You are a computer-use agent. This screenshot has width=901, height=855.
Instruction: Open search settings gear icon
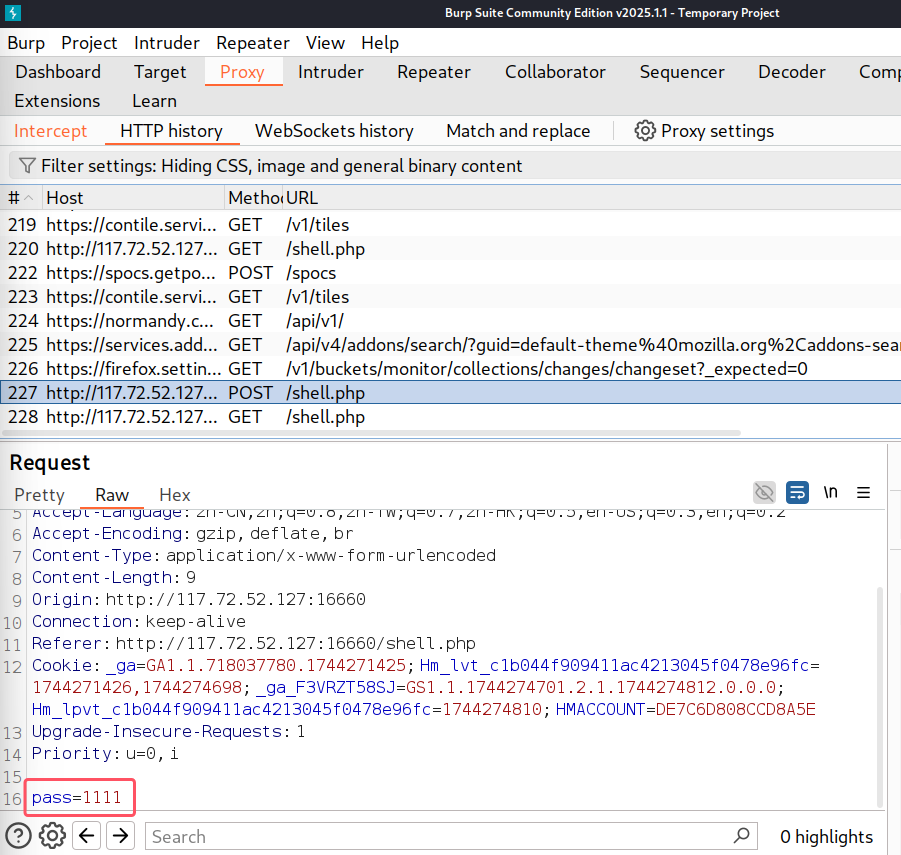[x=52, y=836]
